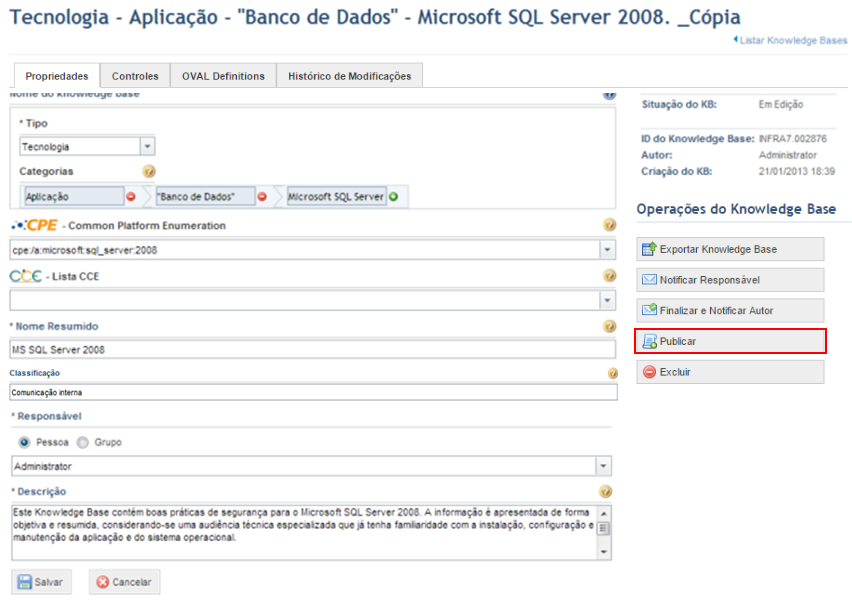Screen dimensions: 852x602
Task: Expand the Lista CCE dropdown
Action: pyautogui.click(x=607, y=300)
